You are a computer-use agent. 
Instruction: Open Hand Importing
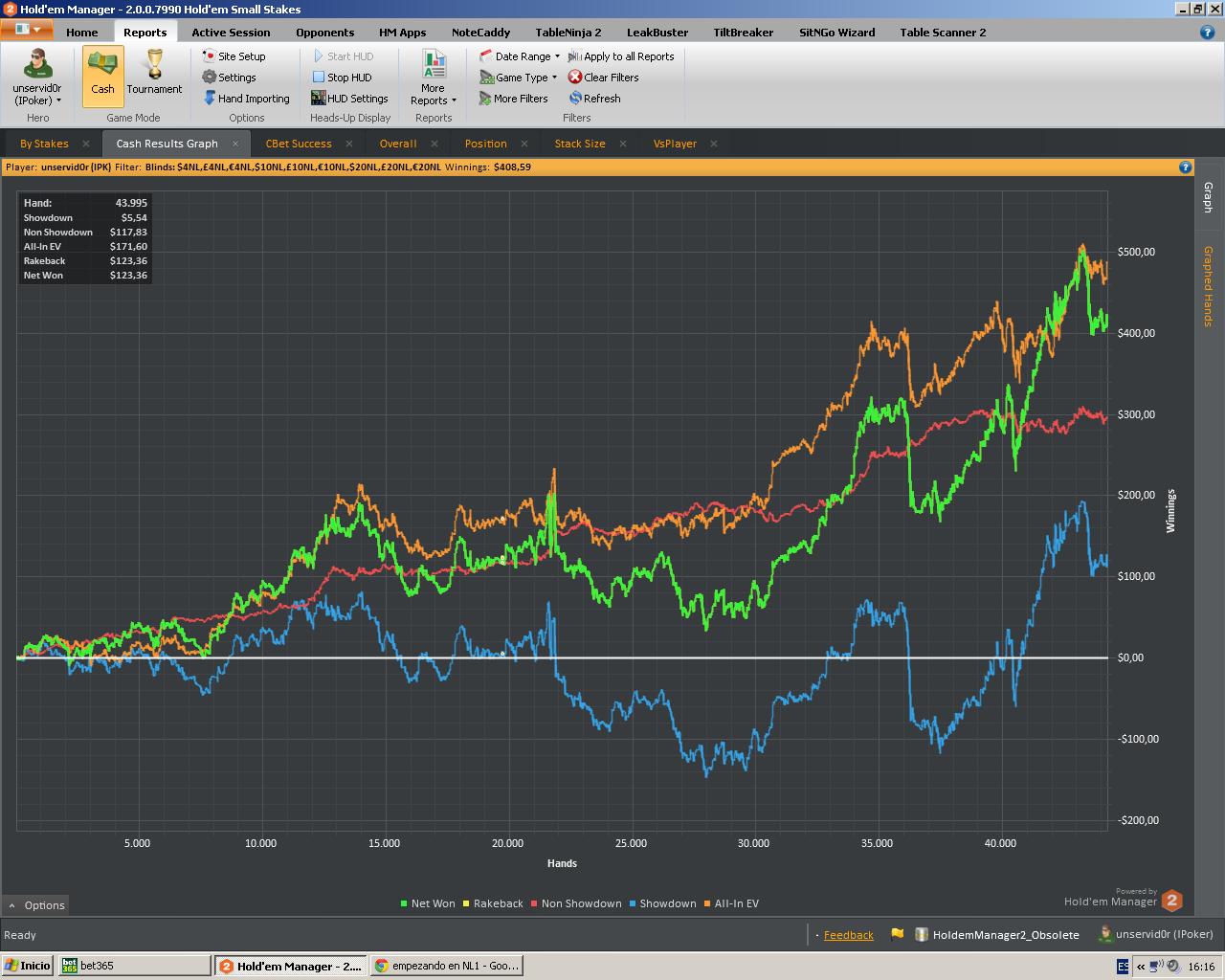pyautogui.click(x=246, y=99)
